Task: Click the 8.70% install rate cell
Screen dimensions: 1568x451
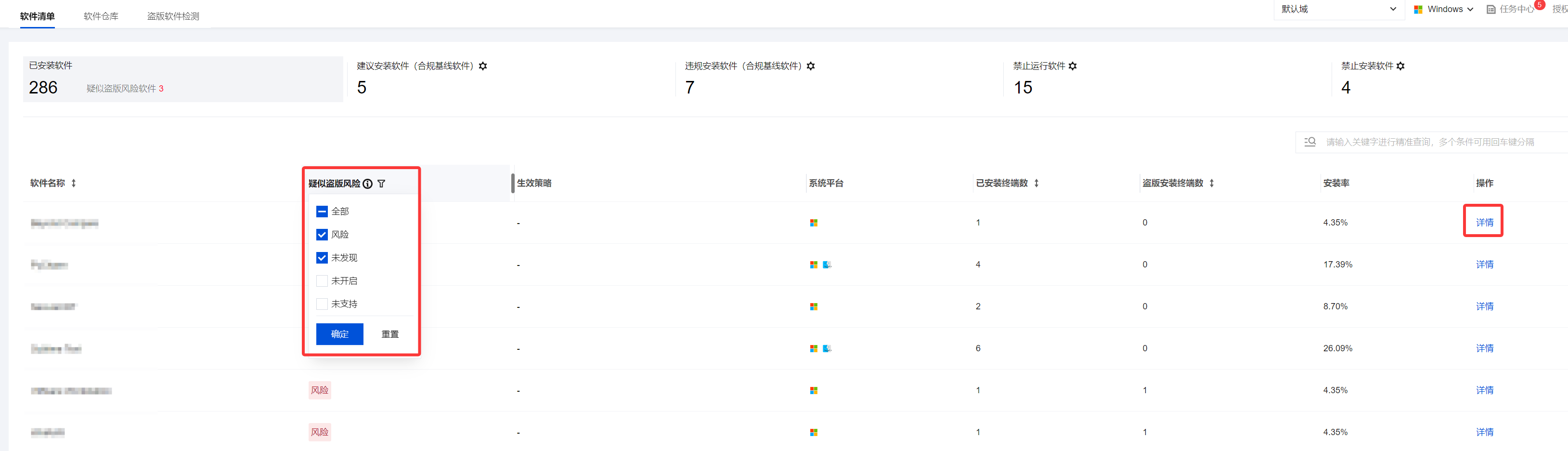Action: coord(1335,306)
